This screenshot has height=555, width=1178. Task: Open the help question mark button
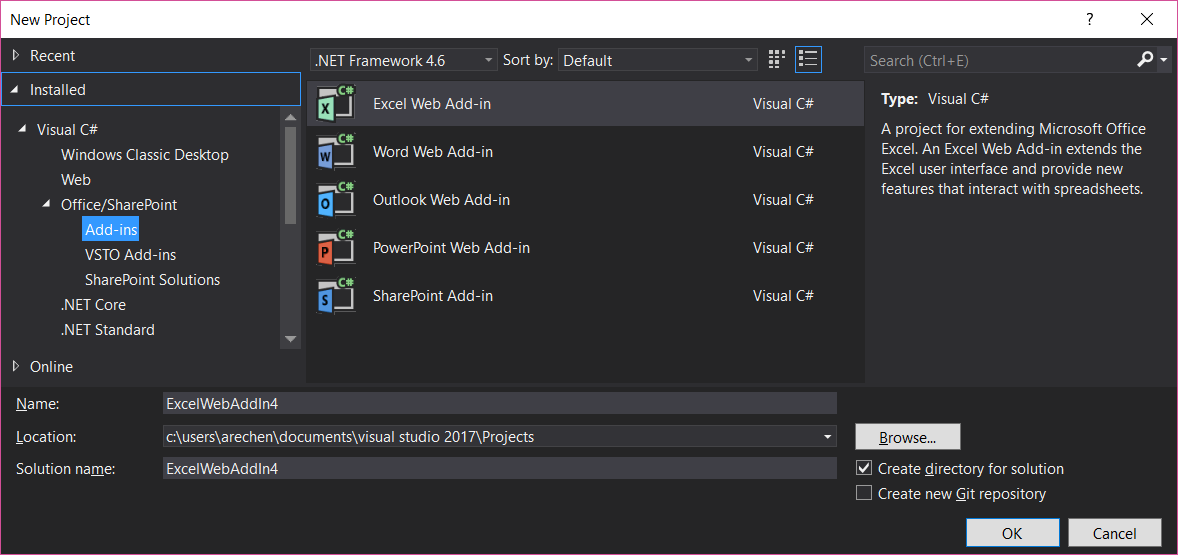pos(1090,19)
